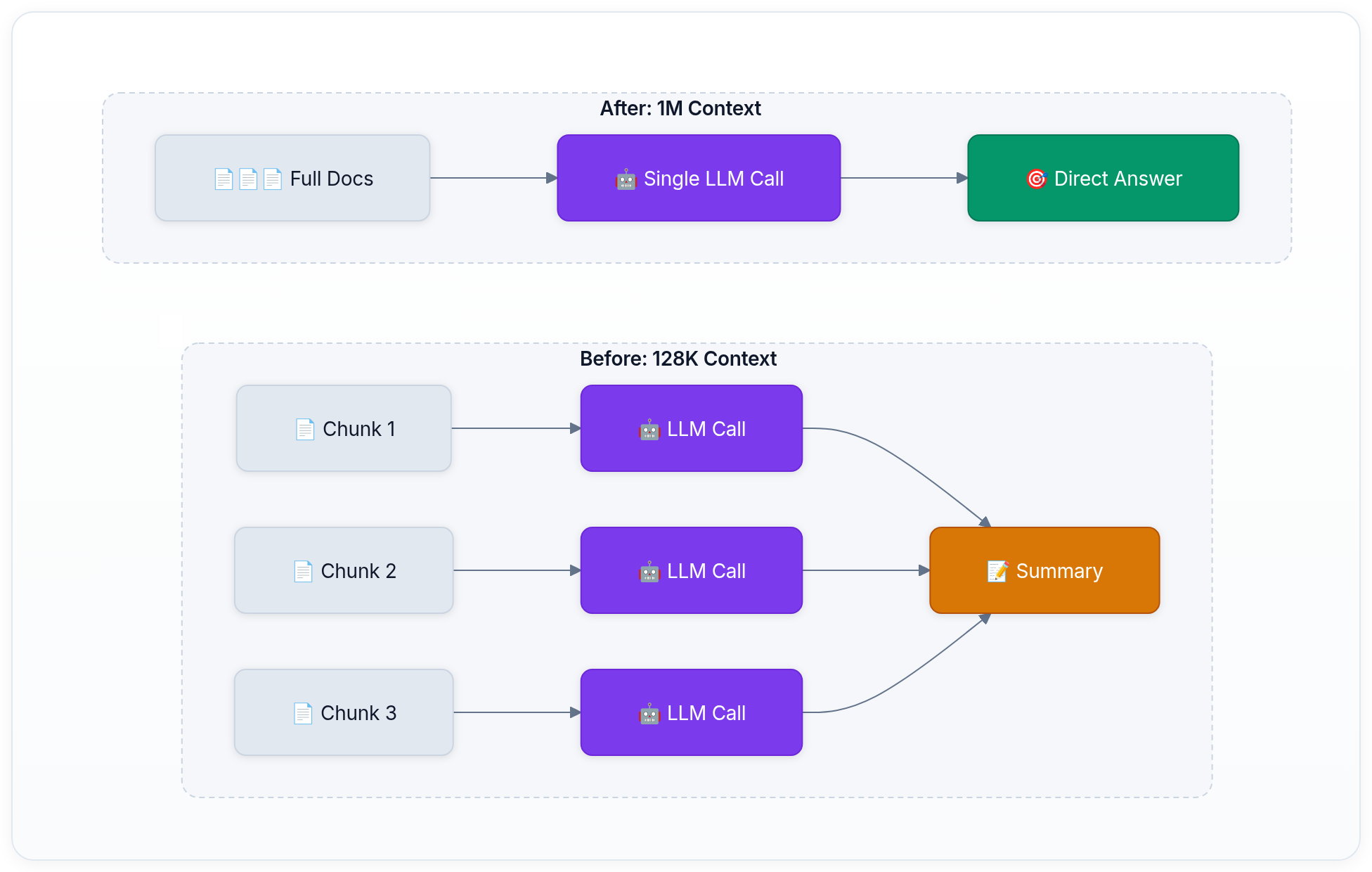1372x872 pixels.
Task: Click the robot icon in Chunk 2's LLM Call
Action: click(649, 572)
